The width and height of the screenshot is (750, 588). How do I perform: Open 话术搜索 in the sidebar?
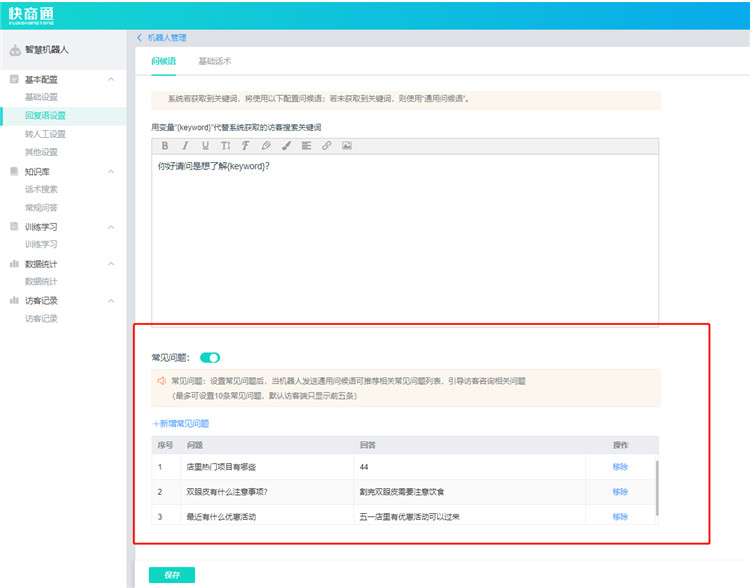(41, 189)
